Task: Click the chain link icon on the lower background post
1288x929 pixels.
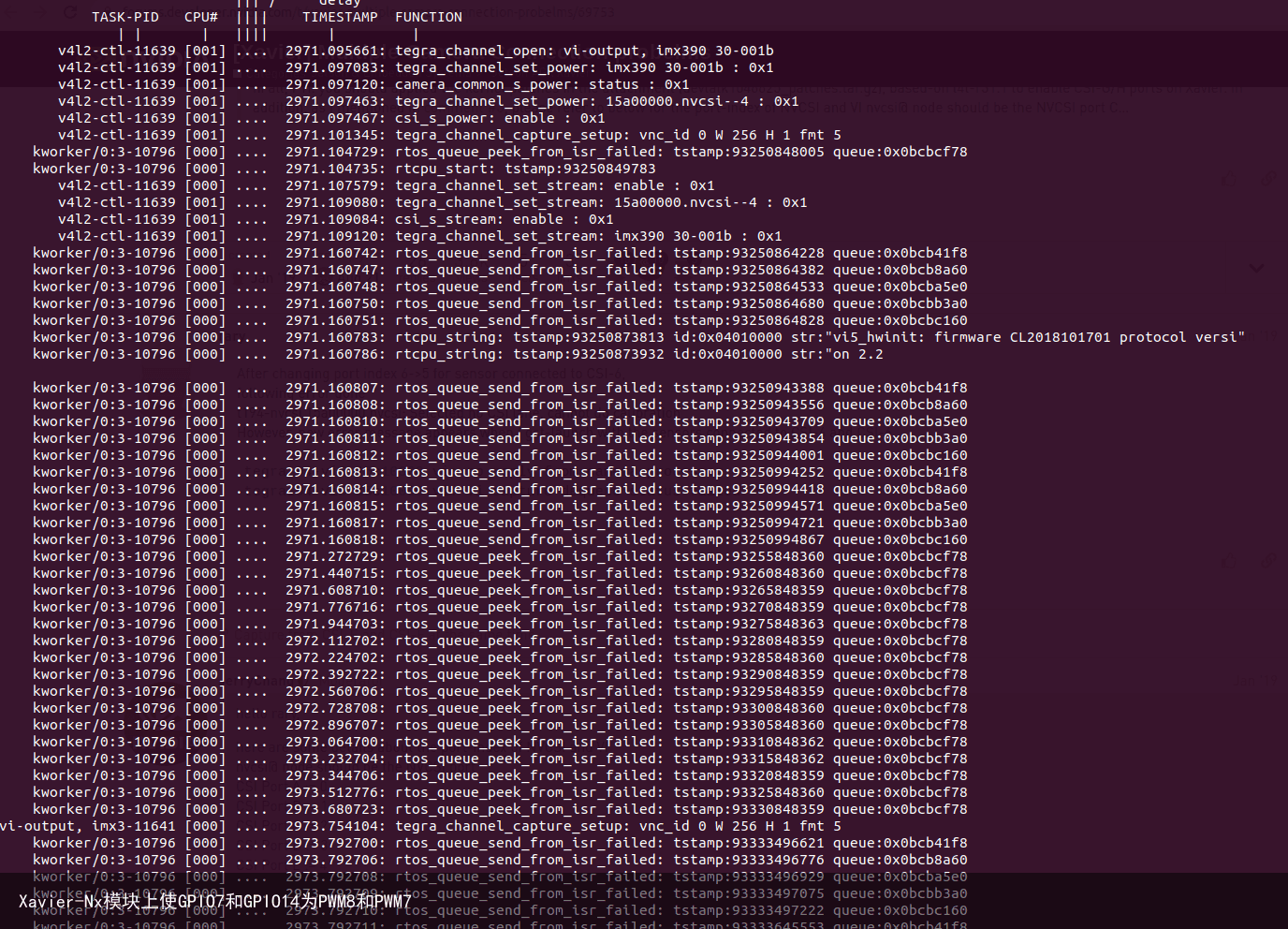Action: tap(1267, 561)
